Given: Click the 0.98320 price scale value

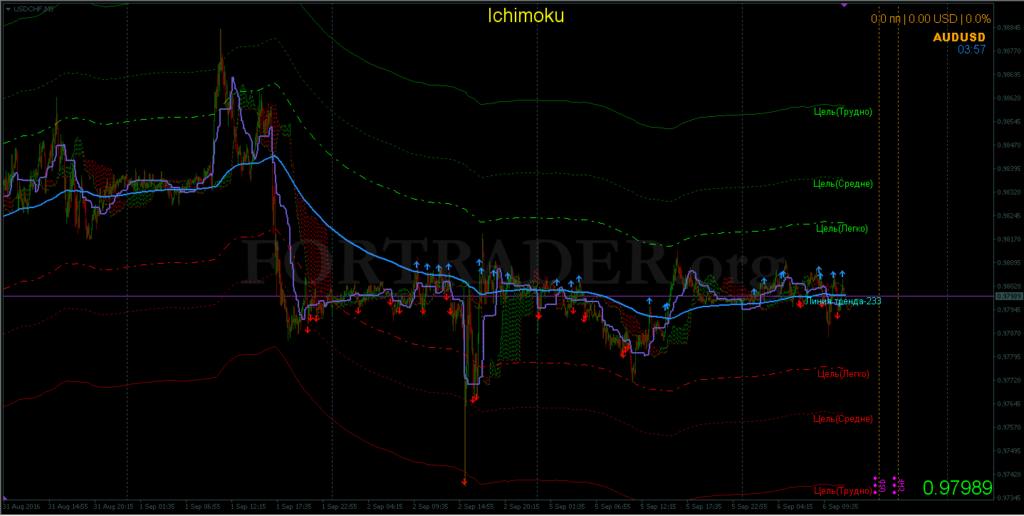Looking at the screenshot, I should [x=1009, y=192].
